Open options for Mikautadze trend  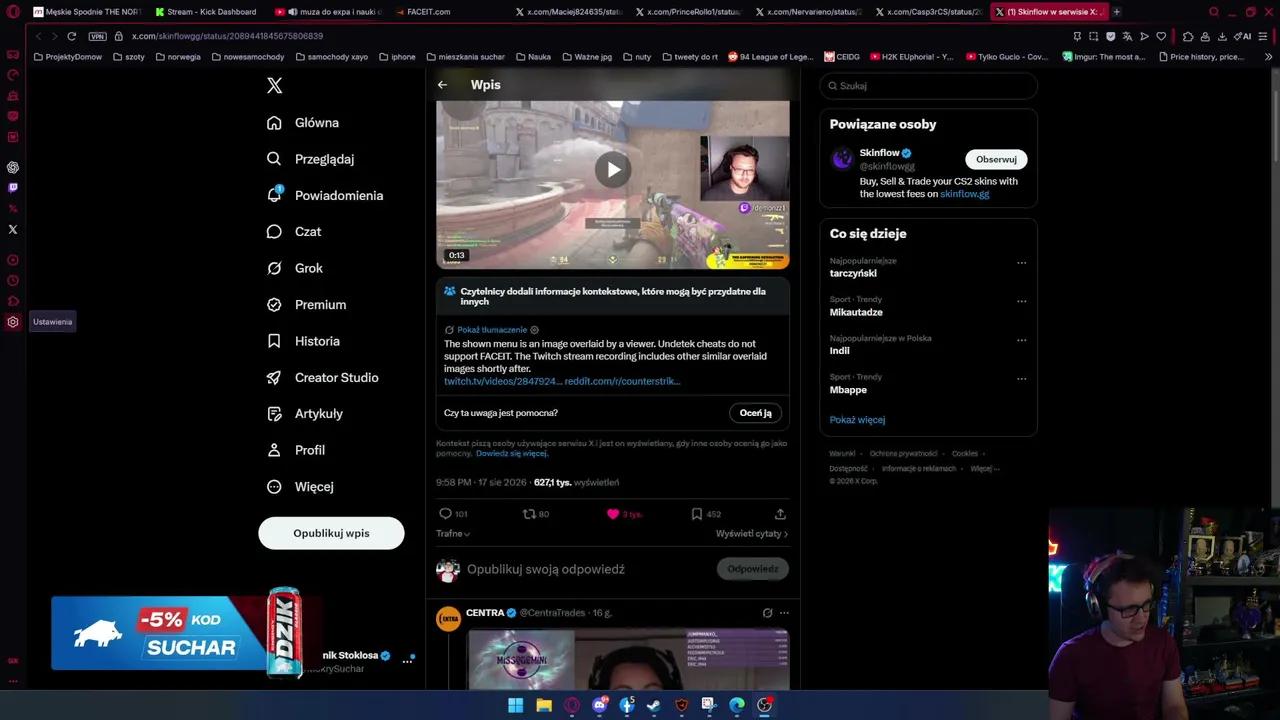point(1021,301)
